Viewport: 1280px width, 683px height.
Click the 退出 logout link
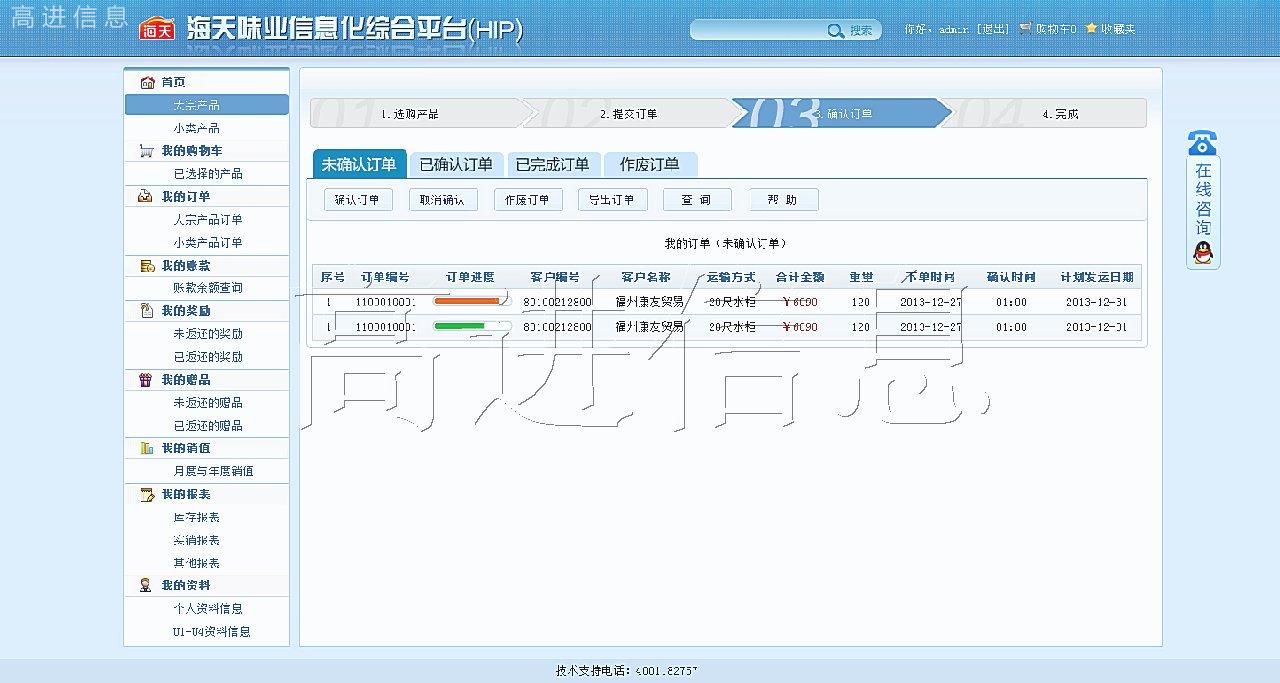(992, 29)
